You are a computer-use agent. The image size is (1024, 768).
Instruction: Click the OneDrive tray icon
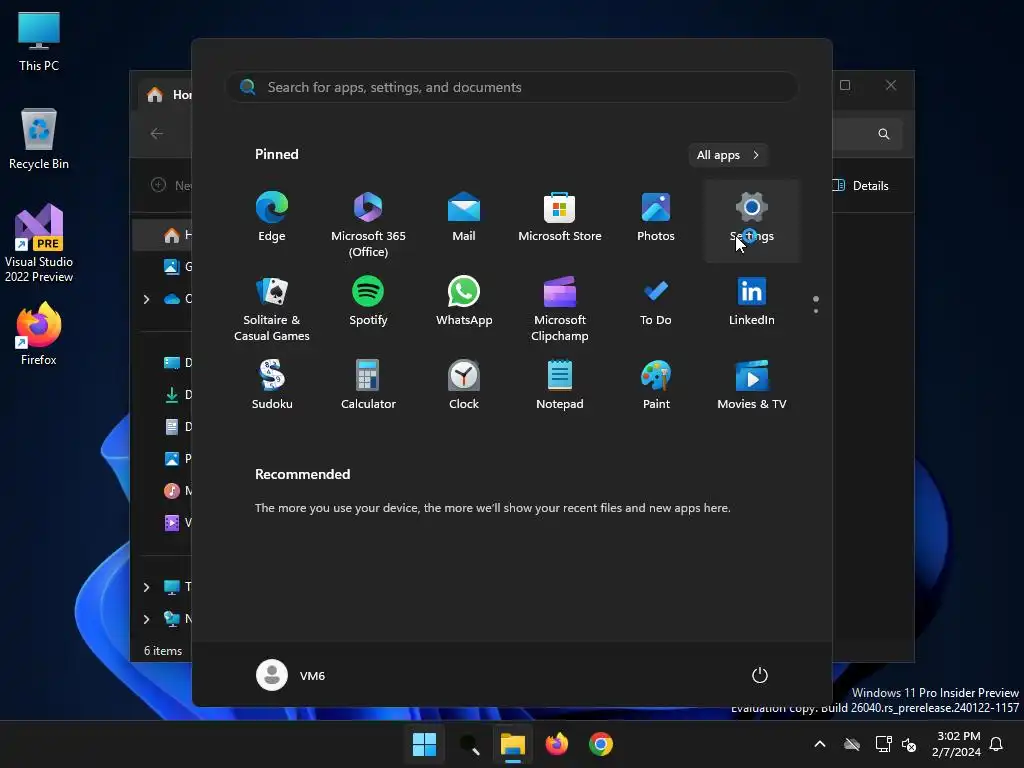[x=852, y=744]
